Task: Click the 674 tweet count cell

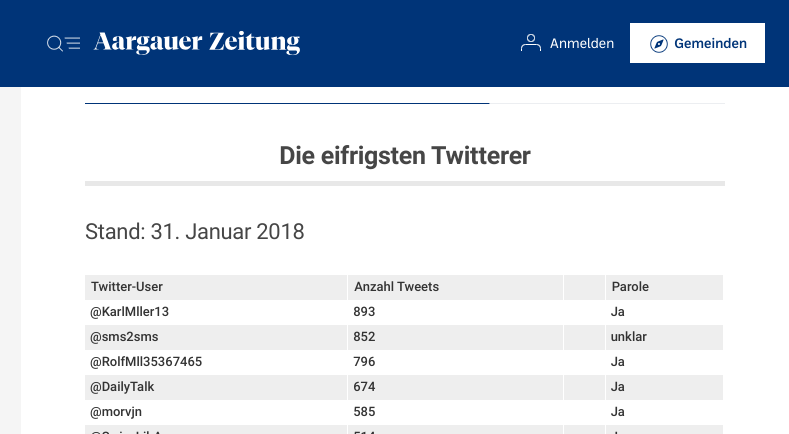Action: click(x=365, y=387)
